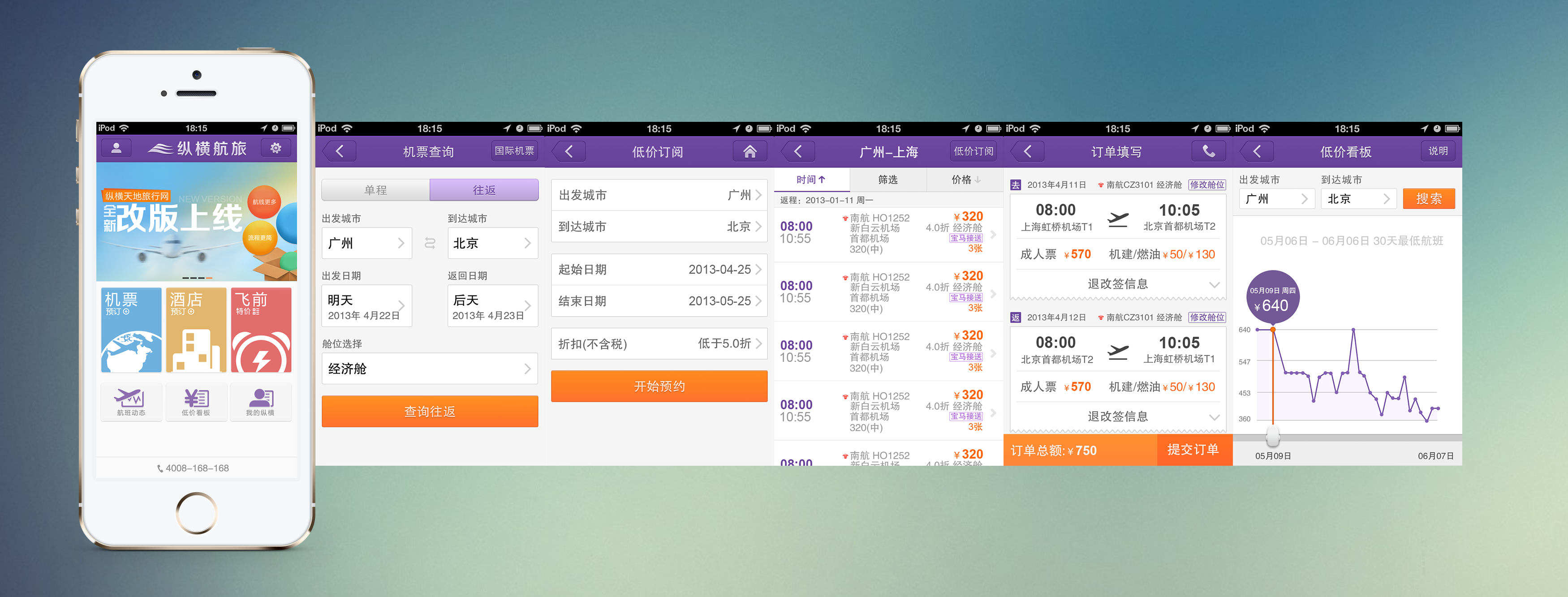Screen dimensions: 1568x597
Task: Open cabin selector 经济舱
Action: coord(430,369)
